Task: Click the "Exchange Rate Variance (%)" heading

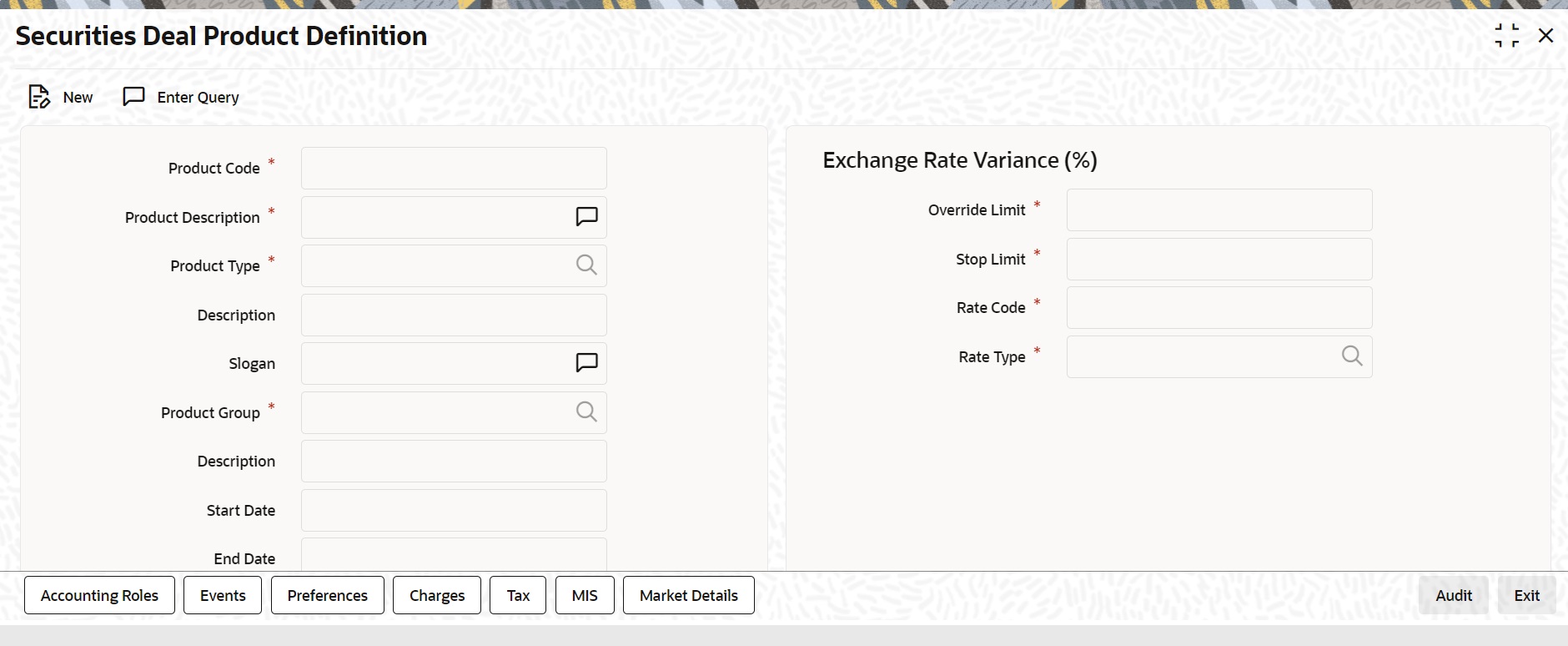Action: point(960,160)
